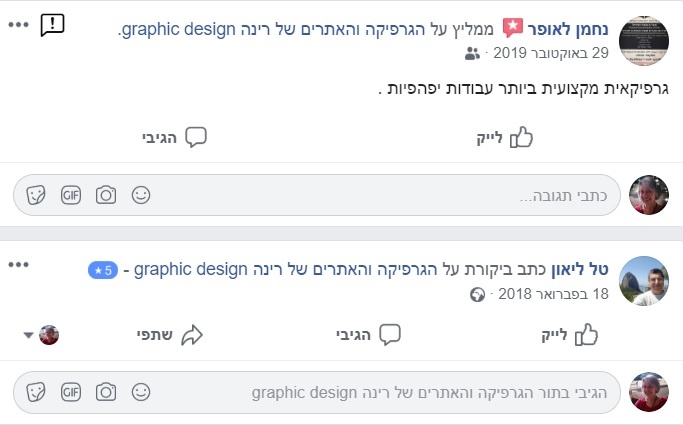Add GIF to second comment box

coord(70,391)
